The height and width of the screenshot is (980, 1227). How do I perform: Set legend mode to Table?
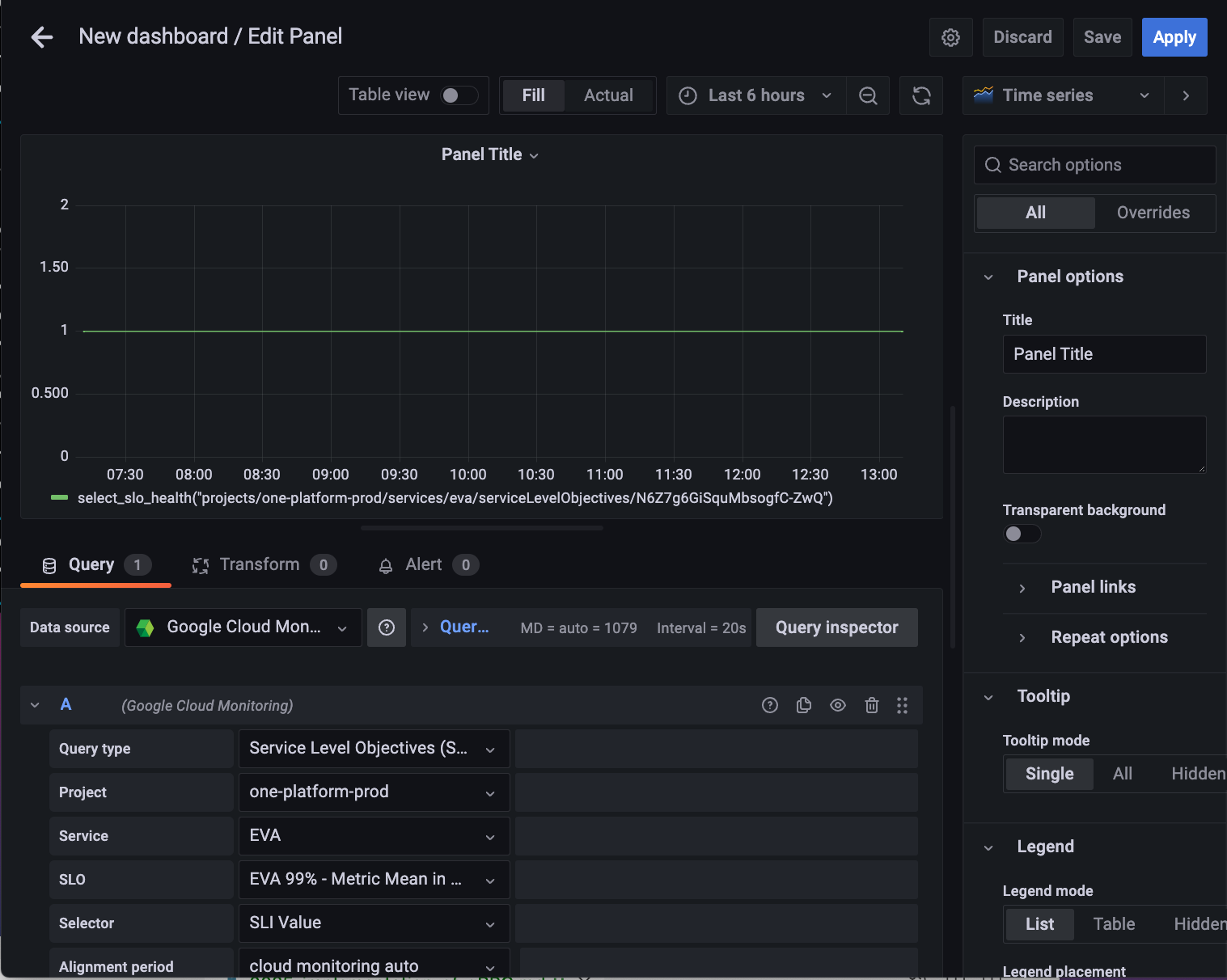click(x=1114, y=924)
